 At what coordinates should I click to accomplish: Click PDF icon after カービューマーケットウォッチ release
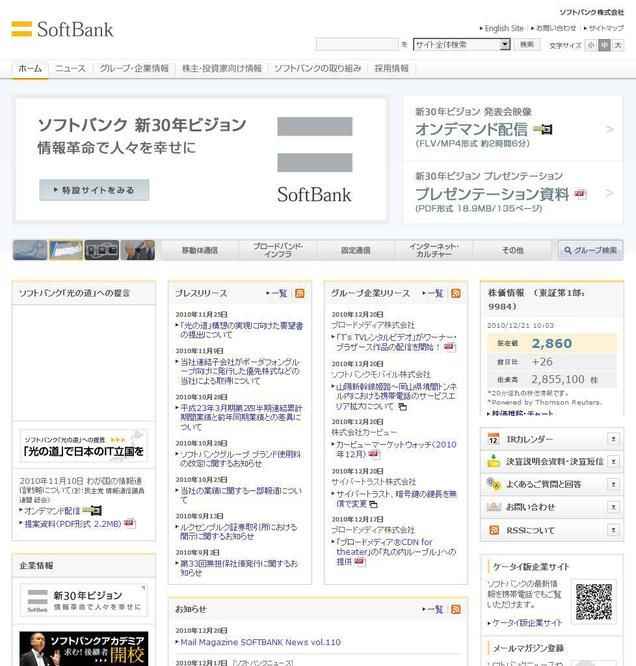coord(374,454)
